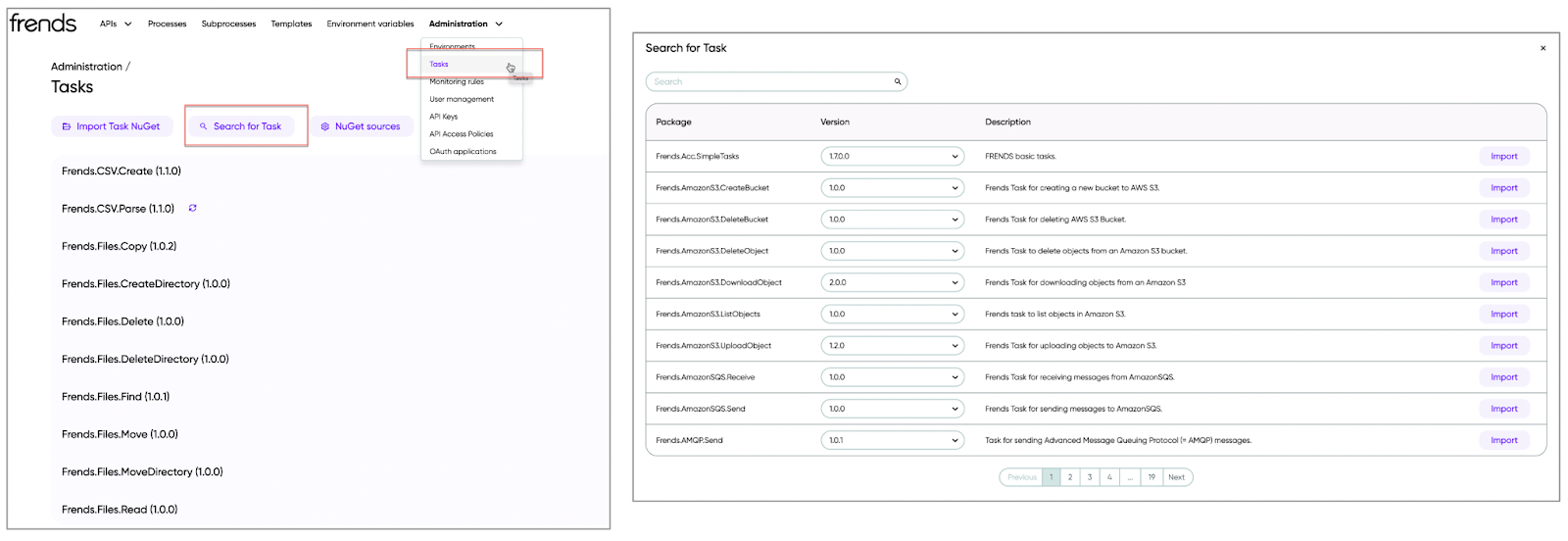The width and height of the screenshot is (1568, 541).
Task: Open version dropdown for Frends.AmazonSQS.Send
Action: pos(892,409)
